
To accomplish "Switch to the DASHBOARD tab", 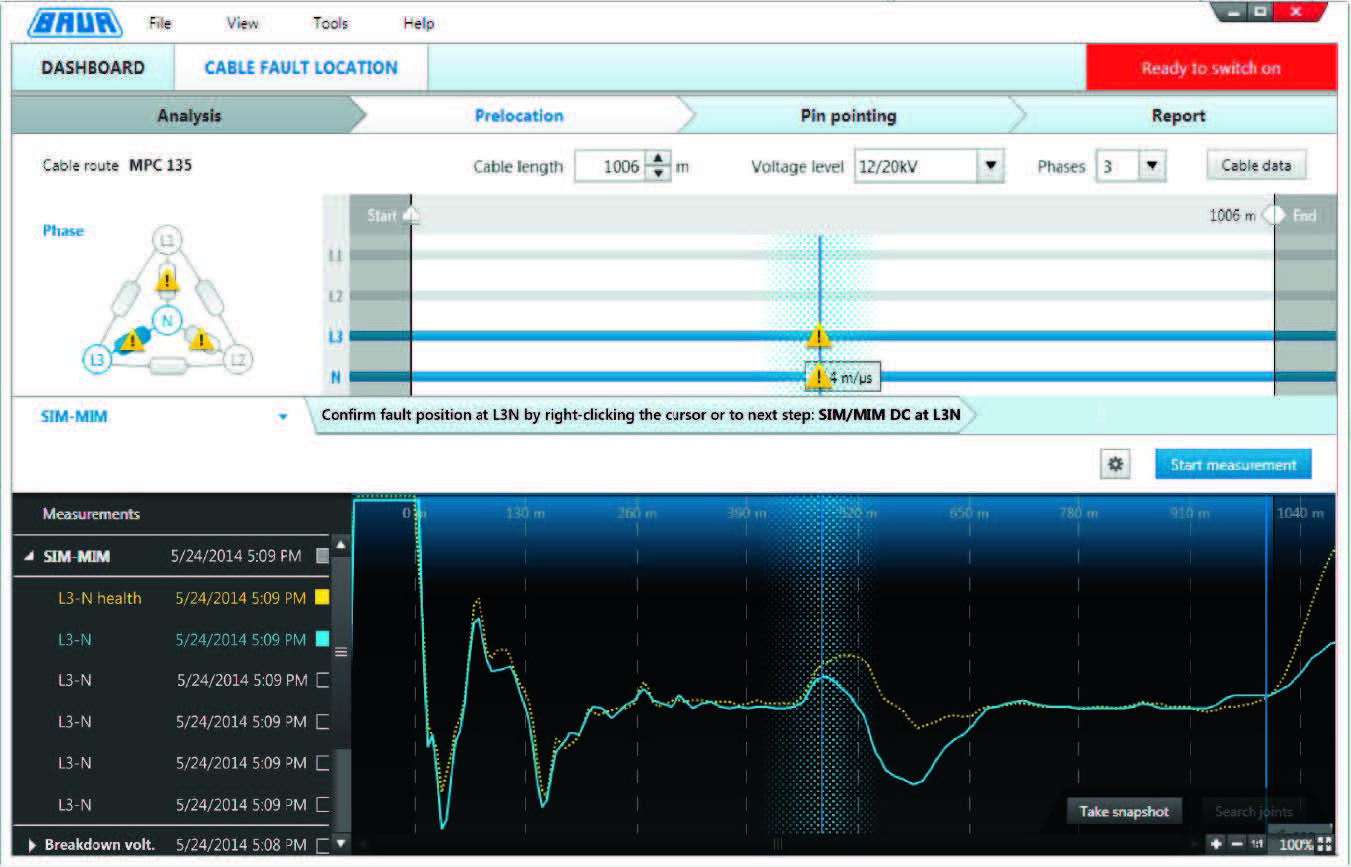I will click(x=93, y=68).
